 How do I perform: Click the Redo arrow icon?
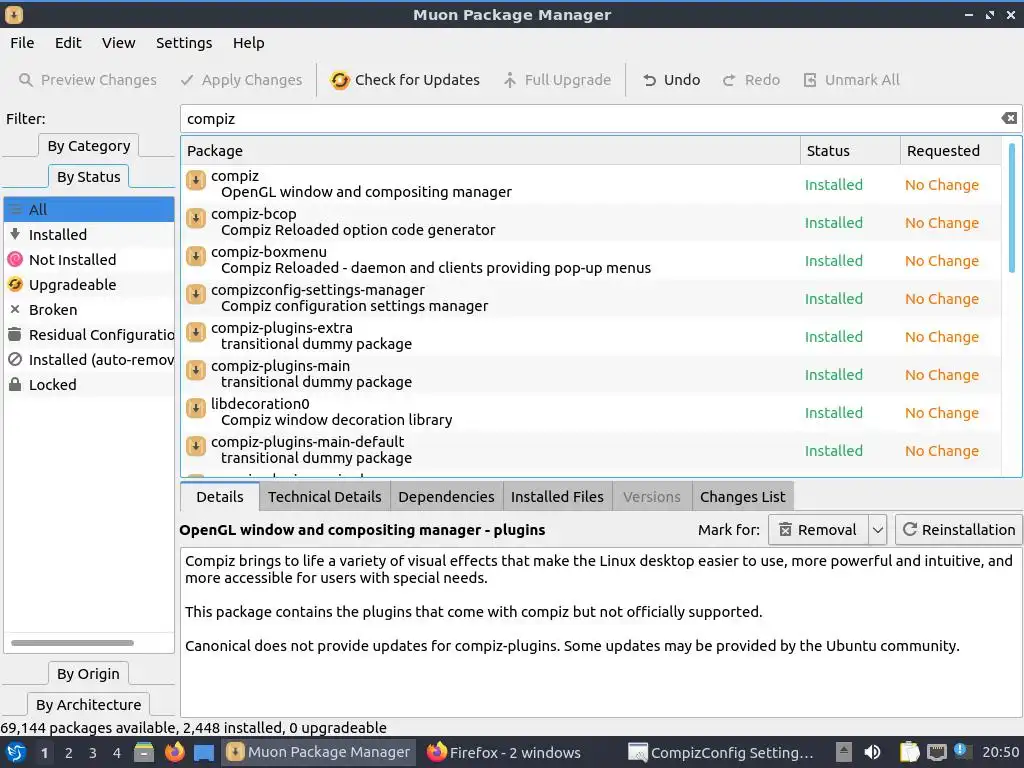[729, 80]
